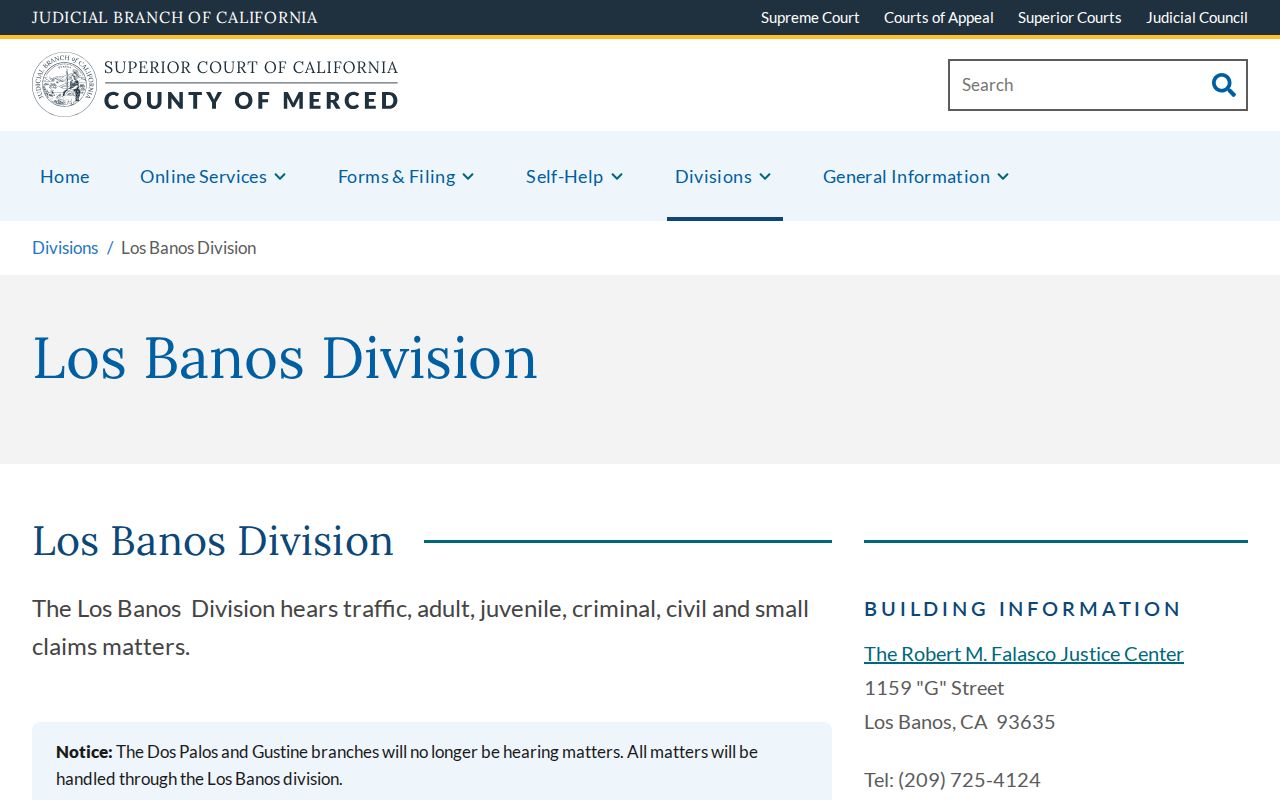Expand the Divisions chevron

[x=765, y=177]
